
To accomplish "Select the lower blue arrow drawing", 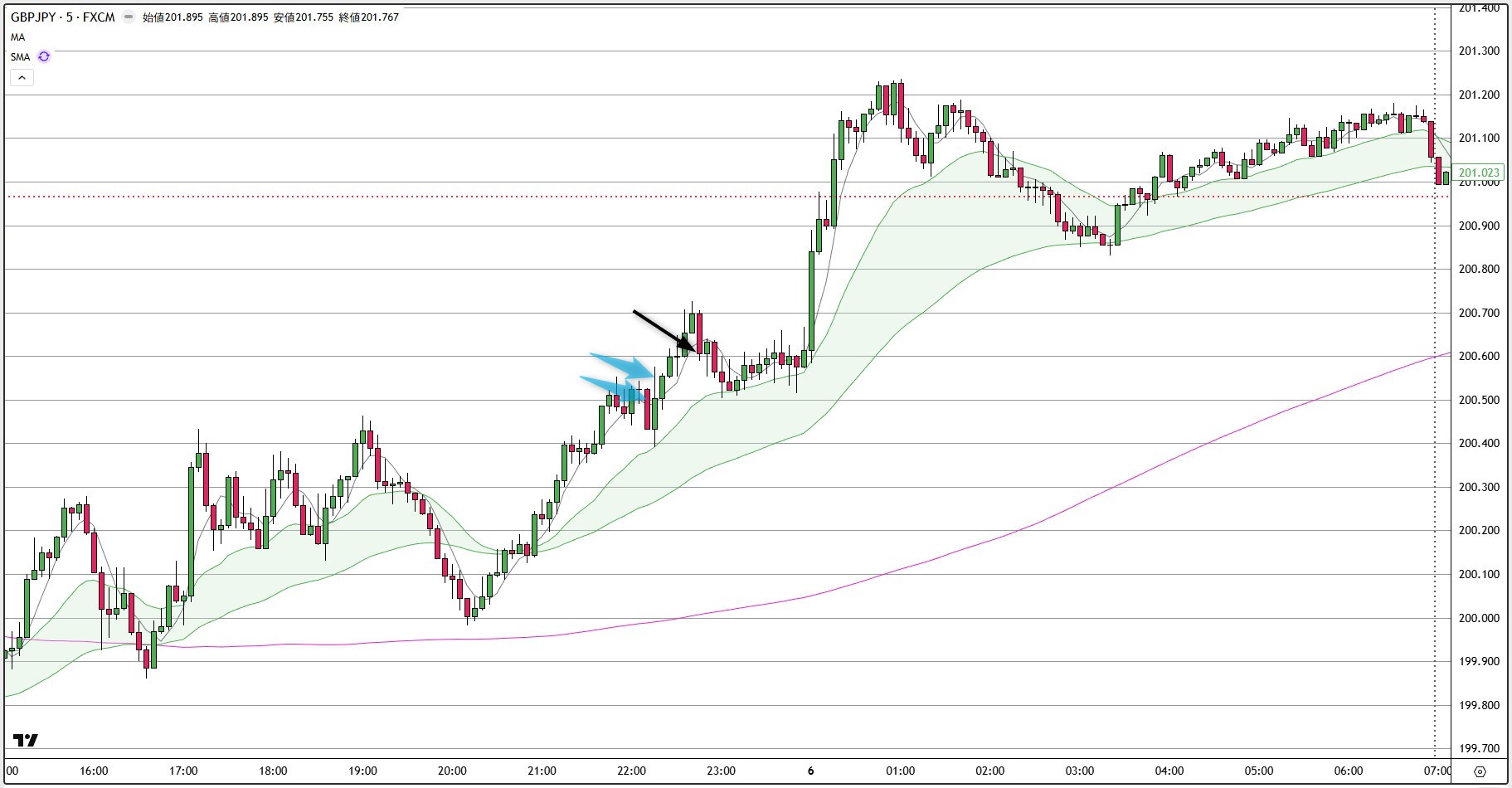I will [x=612, y=387].
